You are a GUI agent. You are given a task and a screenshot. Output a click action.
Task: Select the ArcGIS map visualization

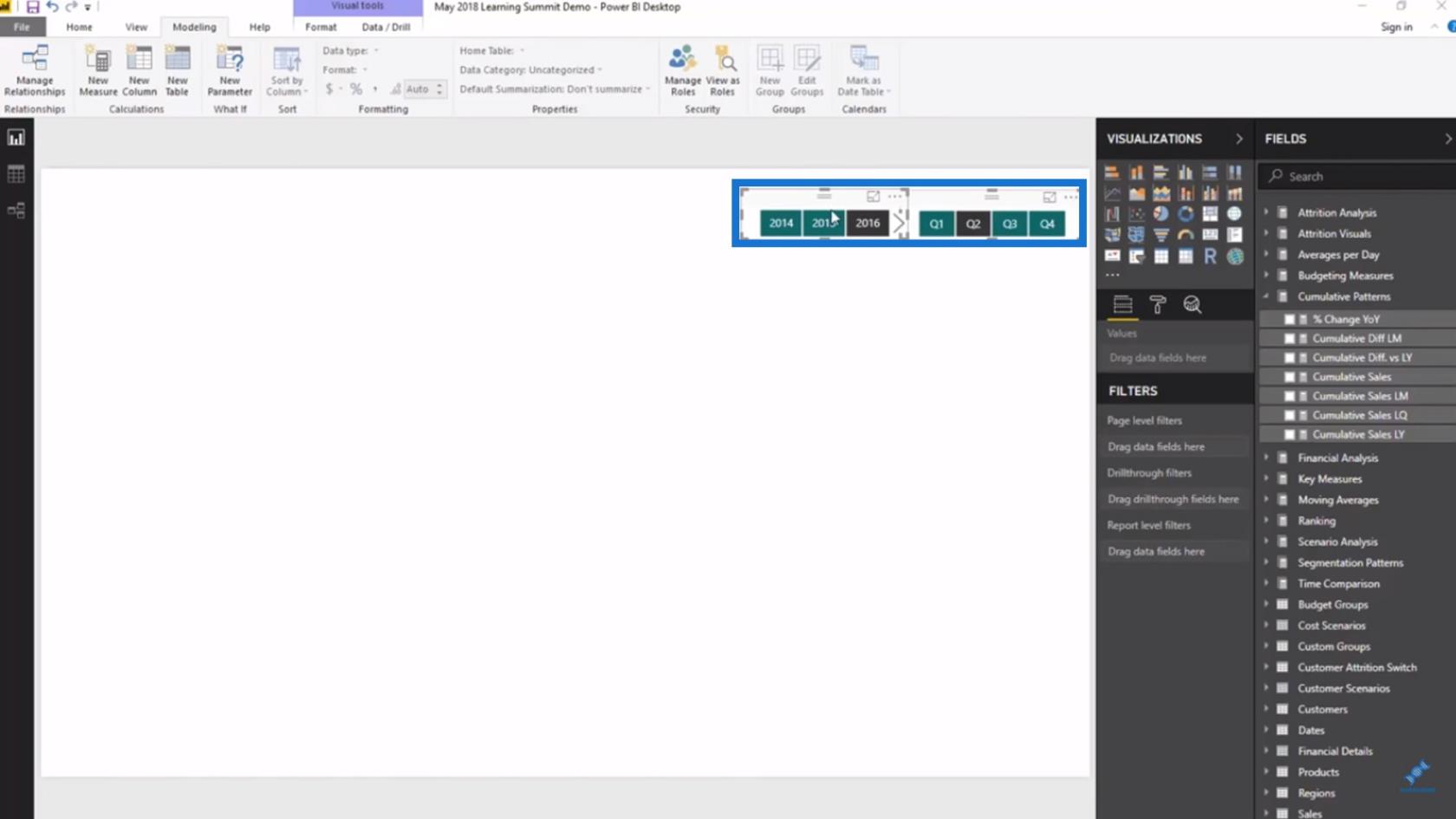click(1235, 256)
